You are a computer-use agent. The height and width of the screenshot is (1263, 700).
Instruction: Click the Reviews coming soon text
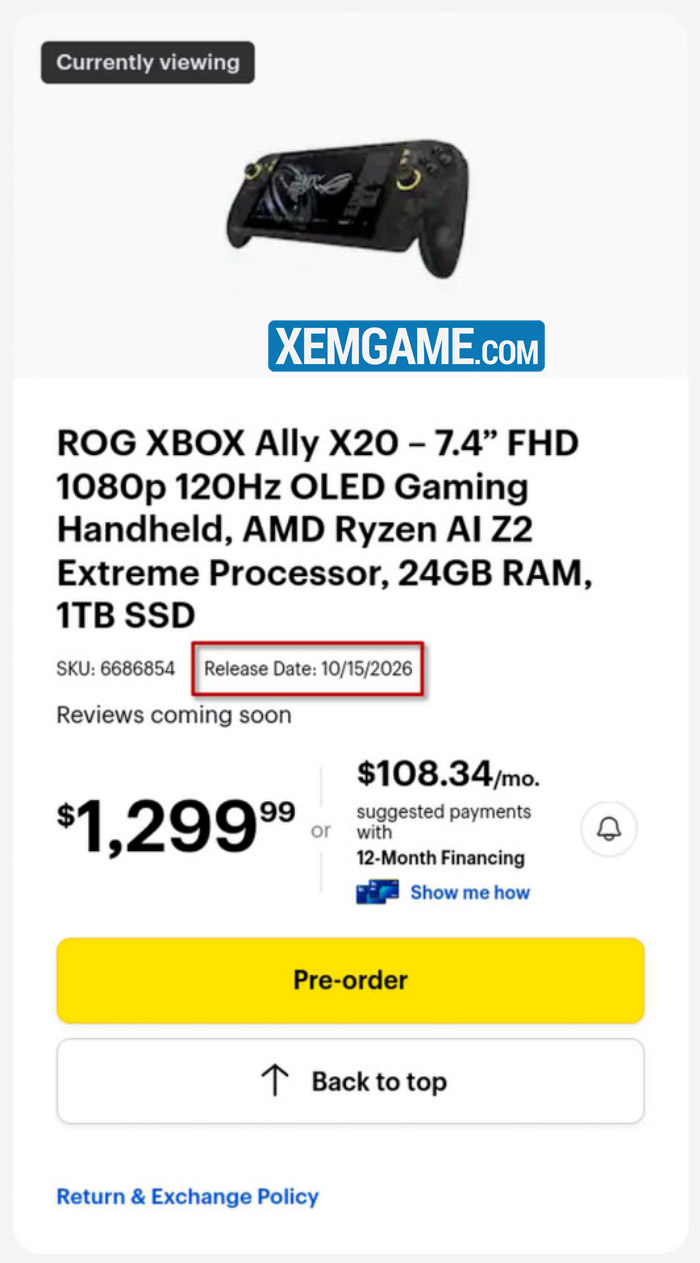(x=174, y=715)
